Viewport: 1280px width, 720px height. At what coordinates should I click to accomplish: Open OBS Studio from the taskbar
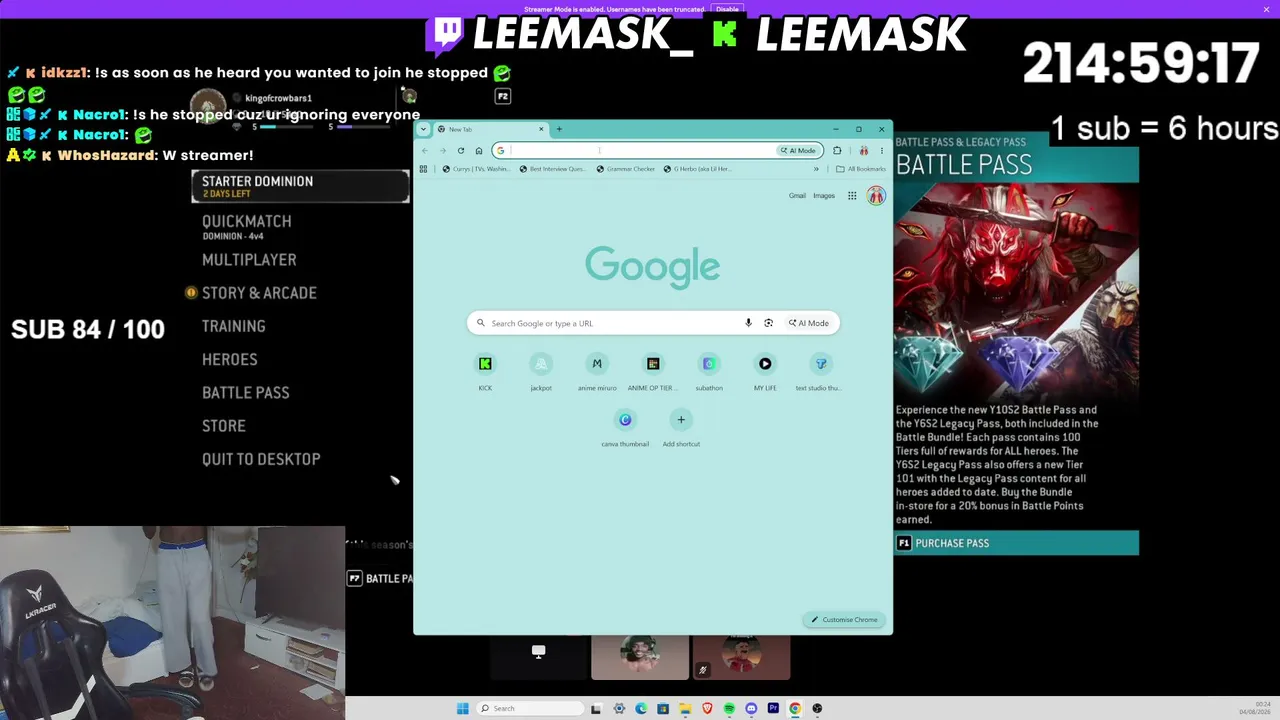tap(817, 709)
